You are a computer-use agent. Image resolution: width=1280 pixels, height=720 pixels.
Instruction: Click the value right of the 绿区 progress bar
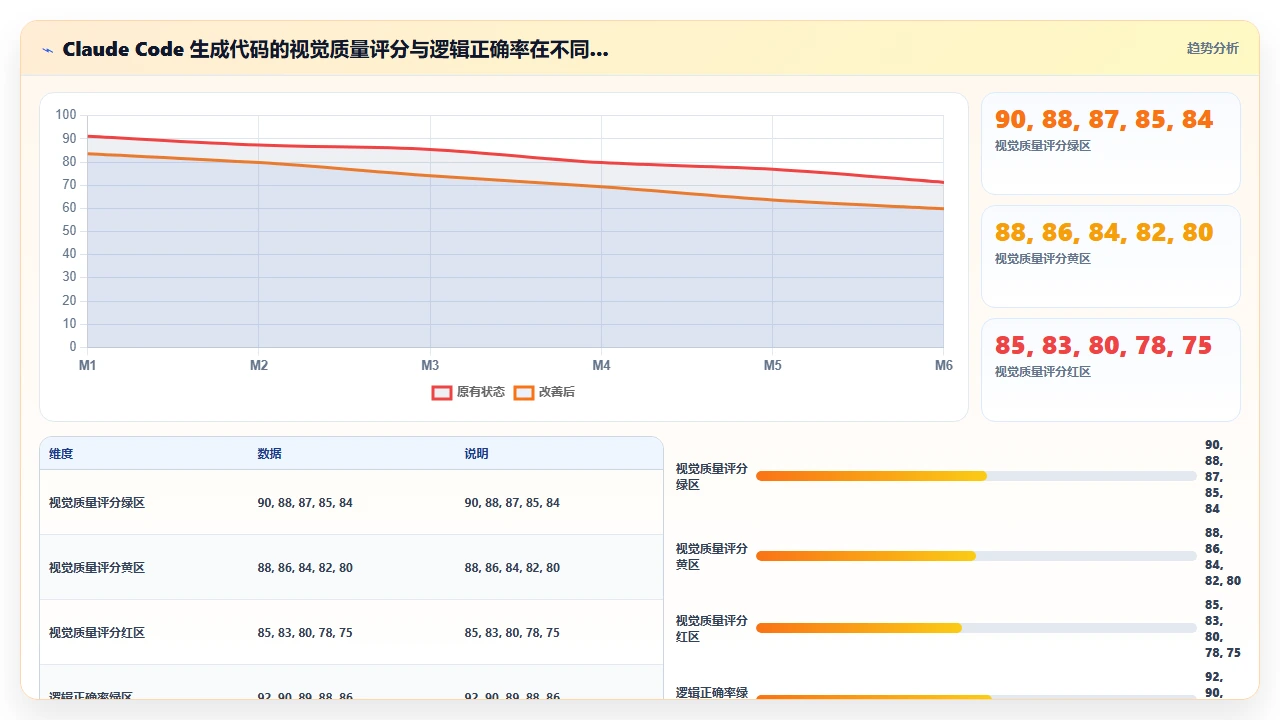point(1214,477)
